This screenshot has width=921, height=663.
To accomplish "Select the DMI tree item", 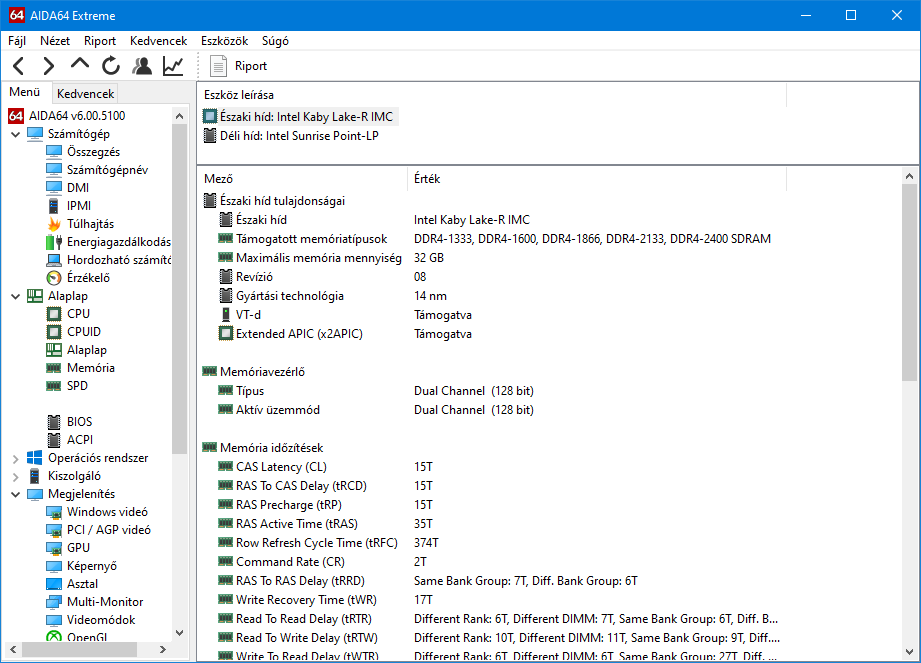I will (78, 188).
